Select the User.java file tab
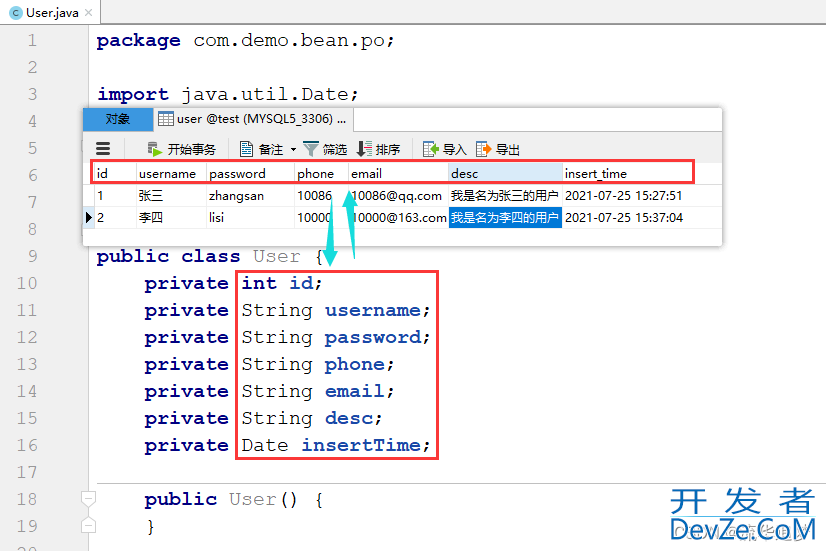 click(51, 13)
